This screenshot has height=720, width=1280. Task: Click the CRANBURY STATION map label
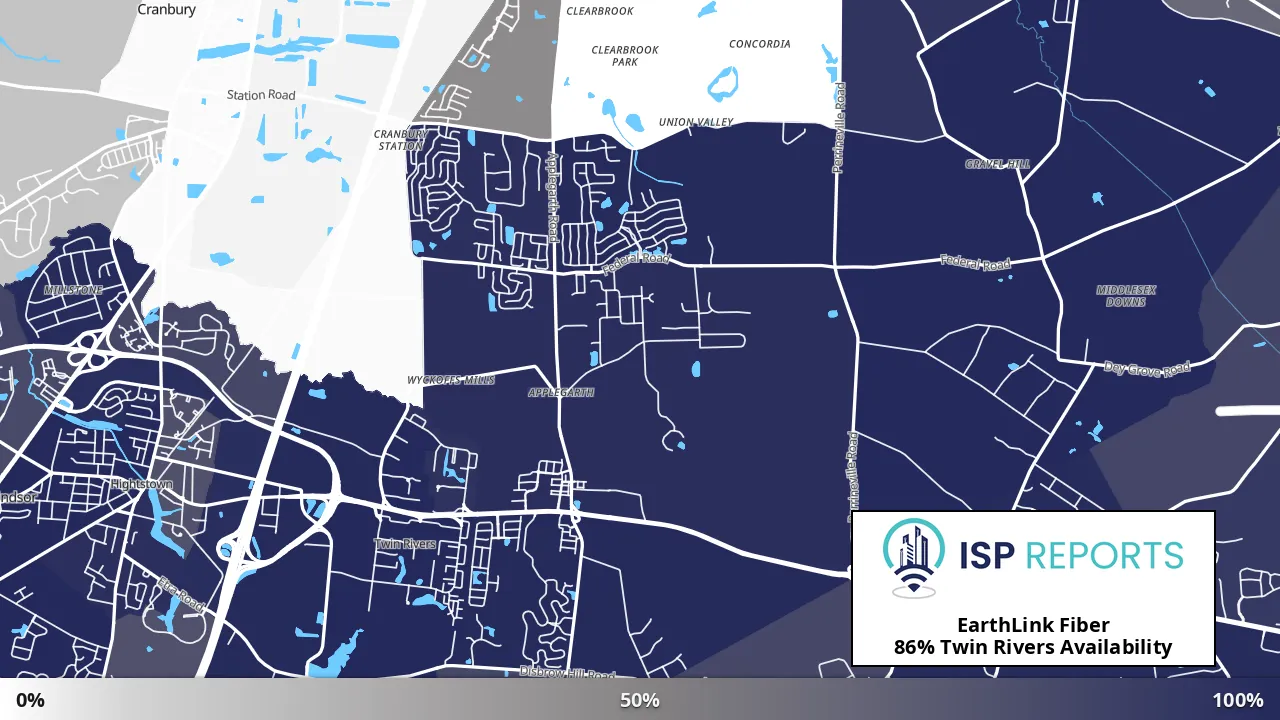pyautogui.click(x=399, y=140)
